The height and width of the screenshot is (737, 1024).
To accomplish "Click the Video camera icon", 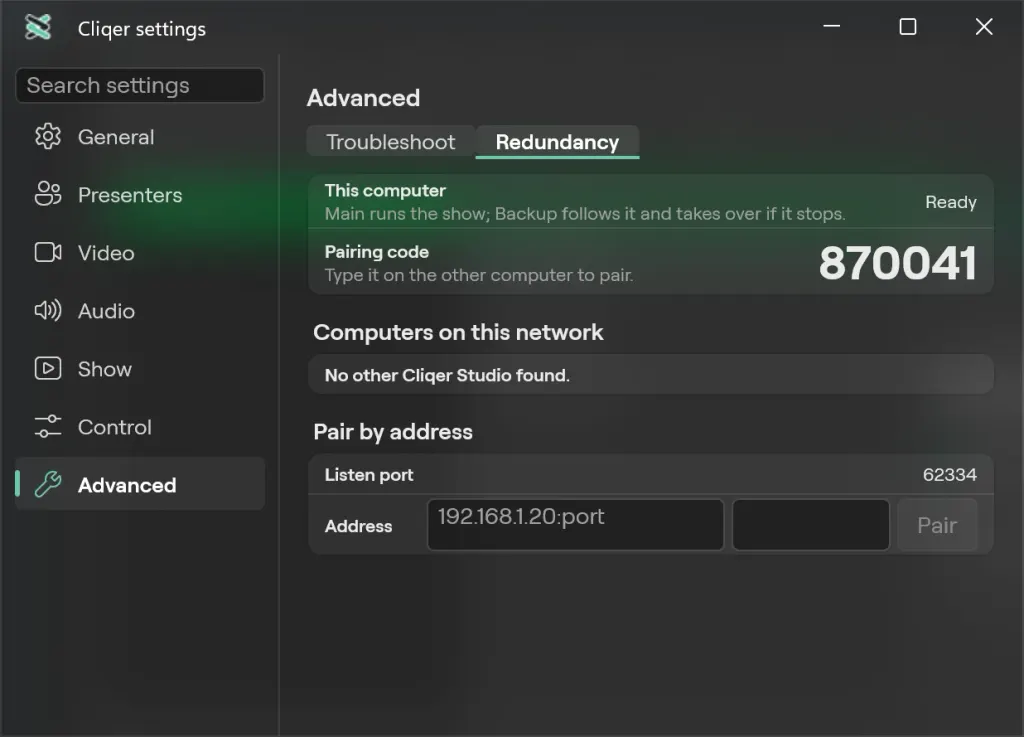I will [x=48, y=252].
